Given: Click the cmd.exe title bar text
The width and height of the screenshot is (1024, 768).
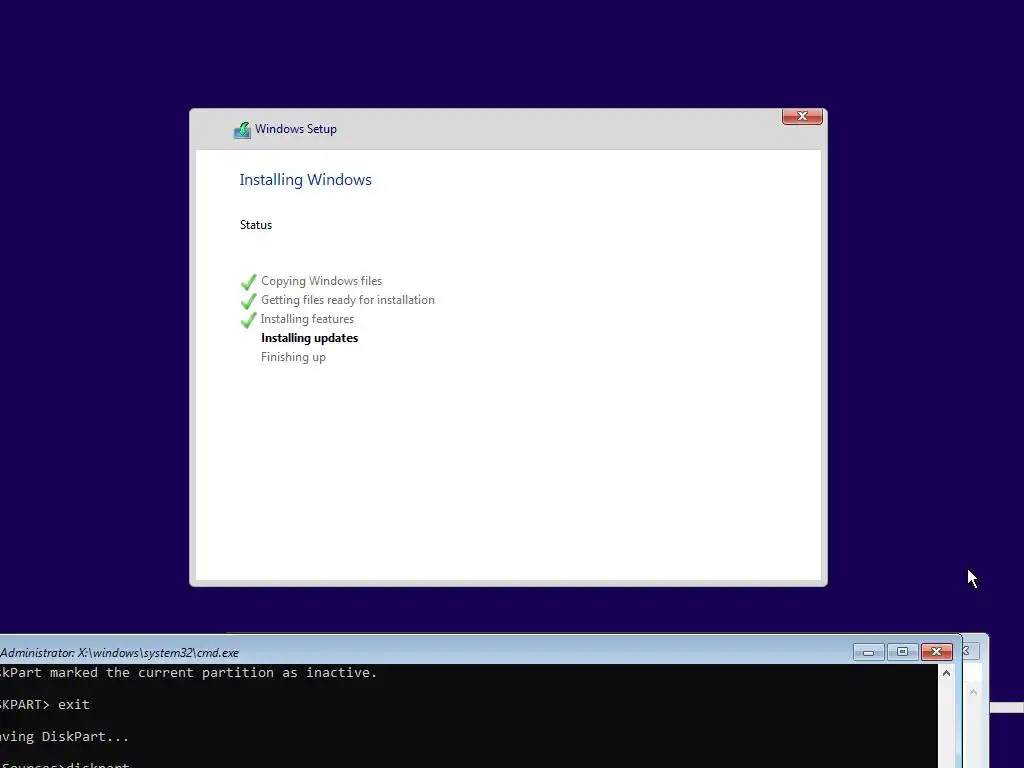Looking at the screenshot, I should pos(120,652).
